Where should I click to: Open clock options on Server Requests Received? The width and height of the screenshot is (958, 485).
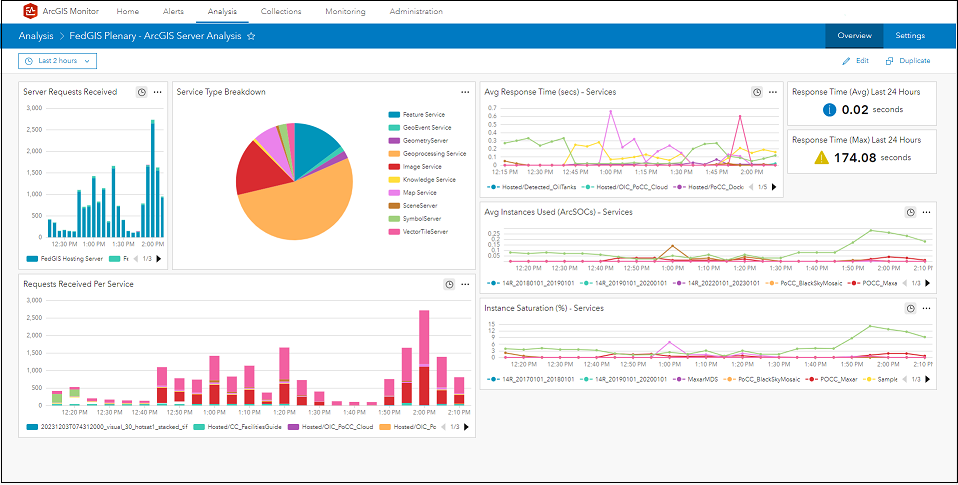coord(142,92)
